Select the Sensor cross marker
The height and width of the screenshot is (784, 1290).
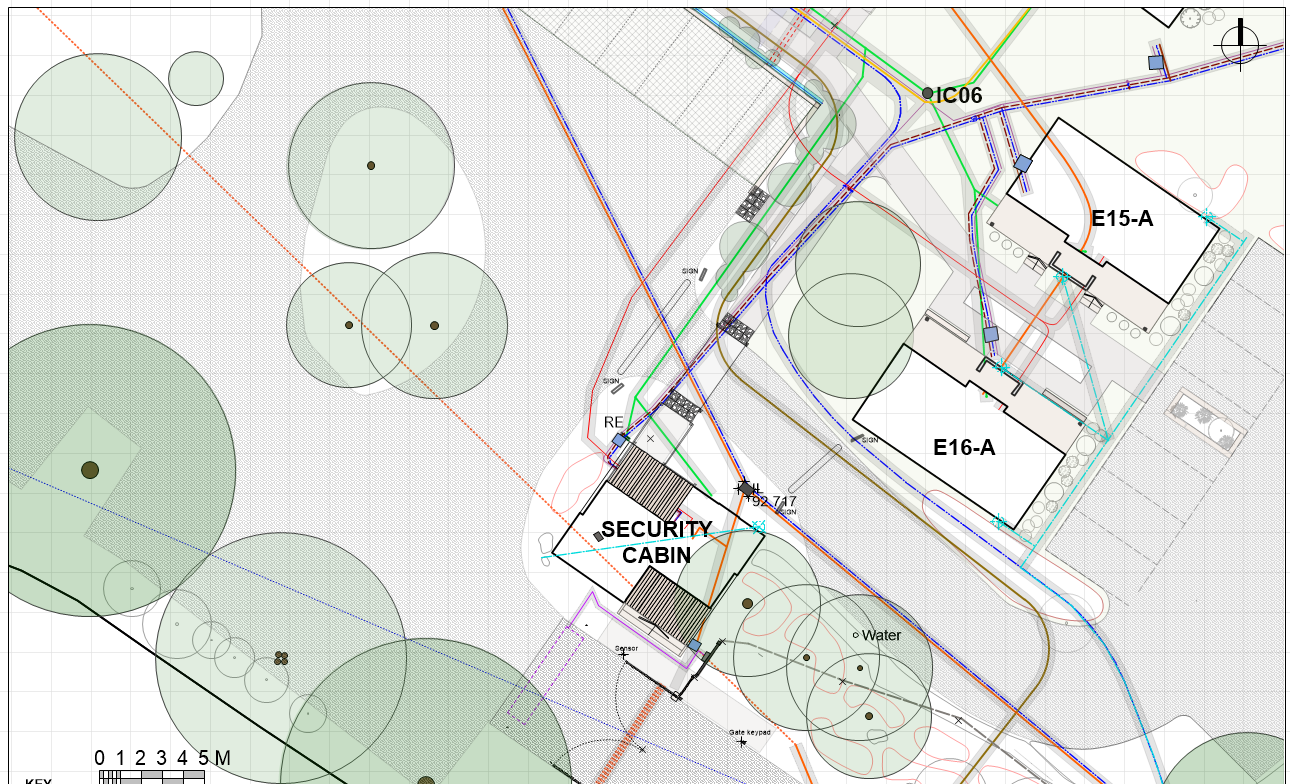(623, 655)
